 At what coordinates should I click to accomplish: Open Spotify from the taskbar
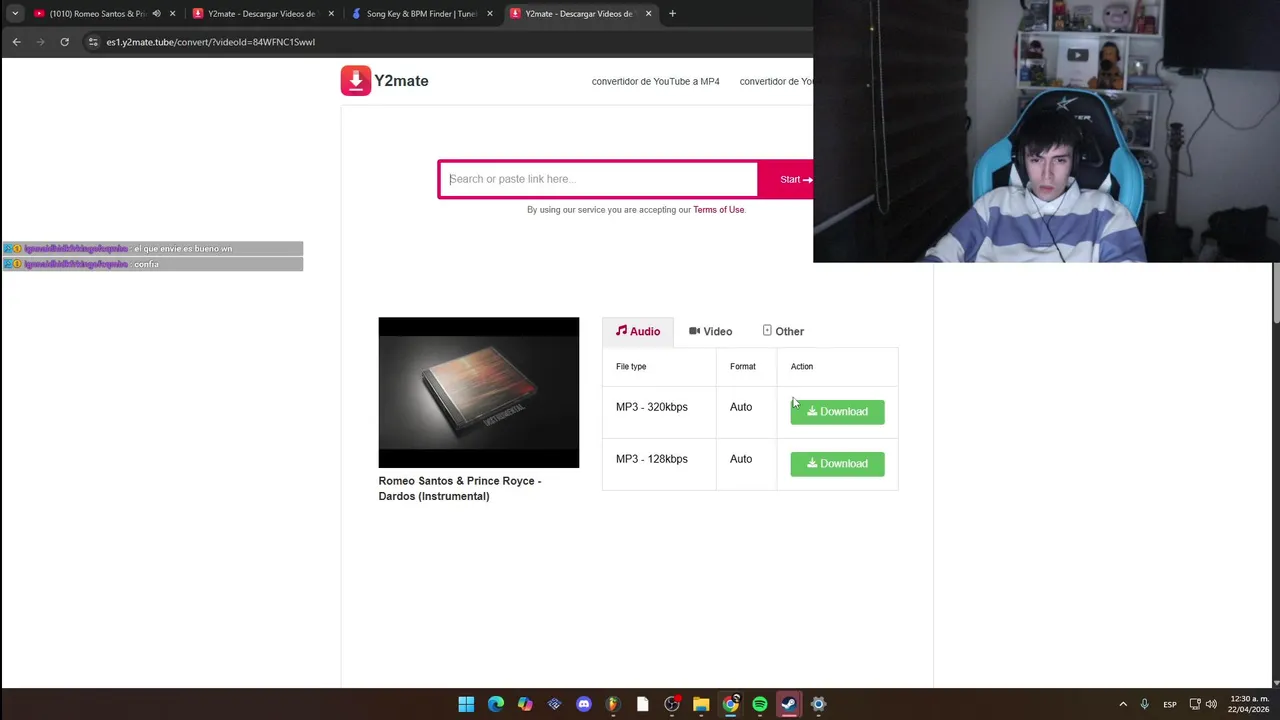760,704
